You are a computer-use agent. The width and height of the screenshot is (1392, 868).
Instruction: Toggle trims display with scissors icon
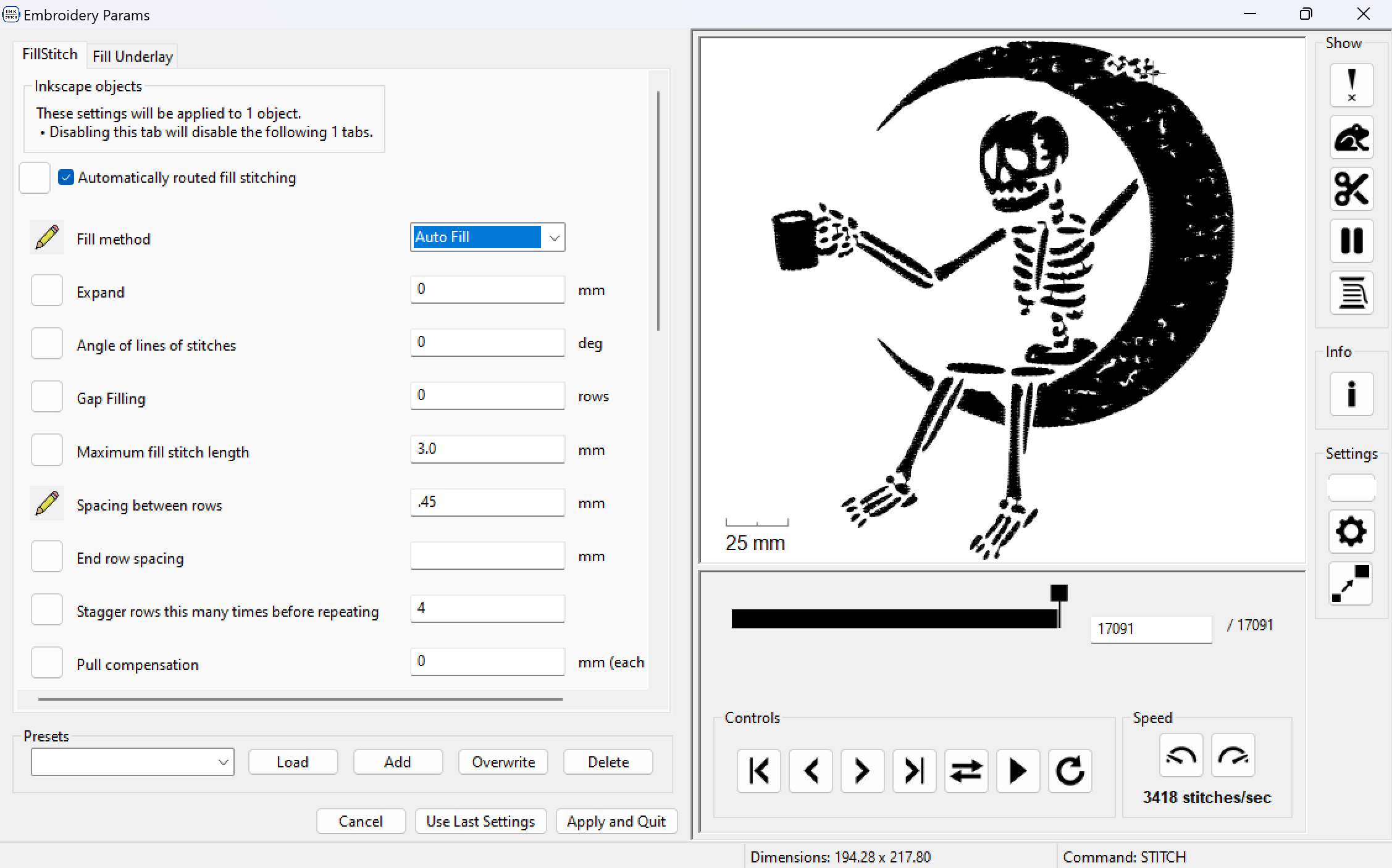pos(1351,189)
